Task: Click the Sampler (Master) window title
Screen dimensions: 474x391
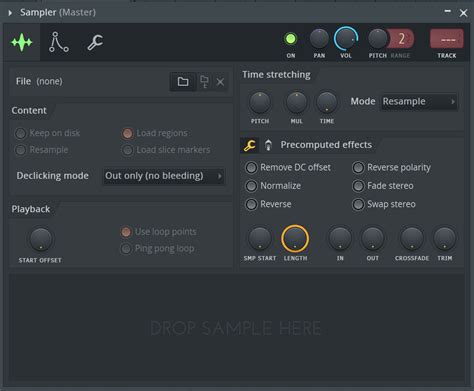Action: pyautogui.click(x=58, y=12)
